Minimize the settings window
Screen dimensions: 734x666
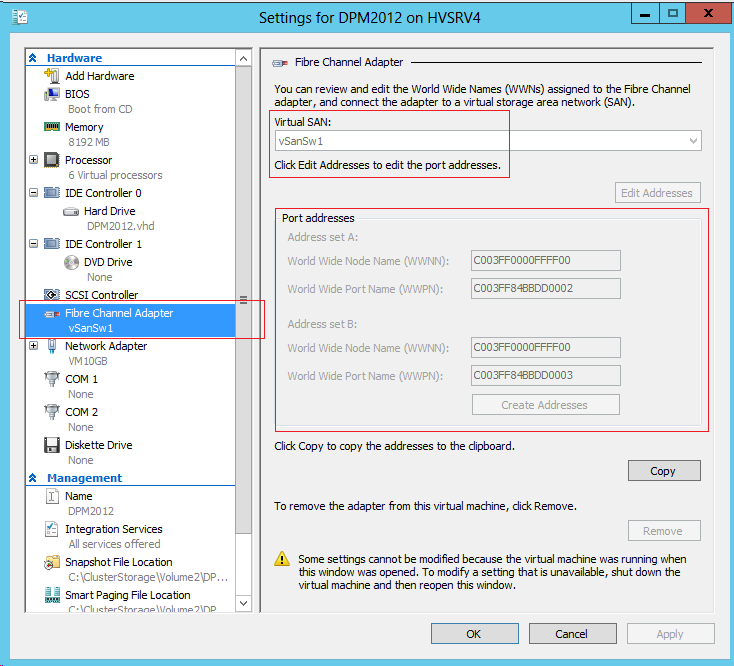(x=645, y=14)
